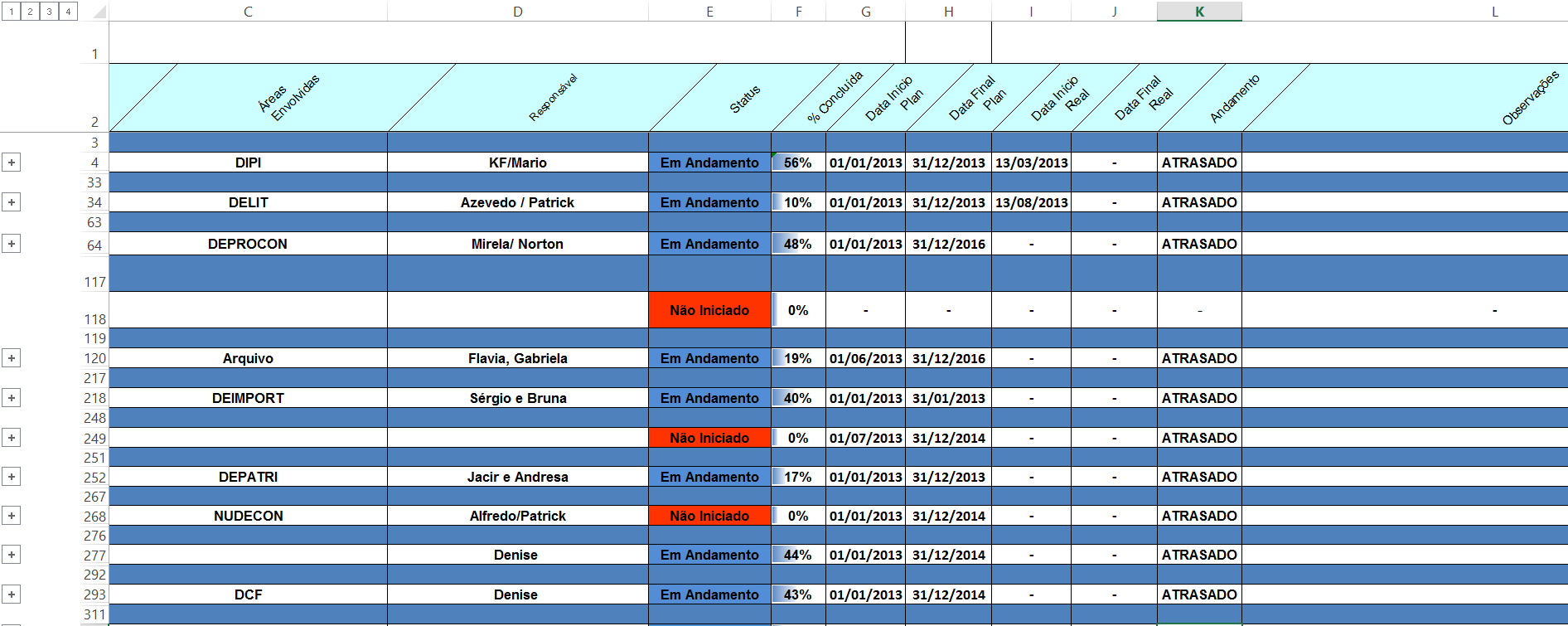
Task: Select 31/12/2016 date in Arquivo row
Action: [x=948, y=358]
